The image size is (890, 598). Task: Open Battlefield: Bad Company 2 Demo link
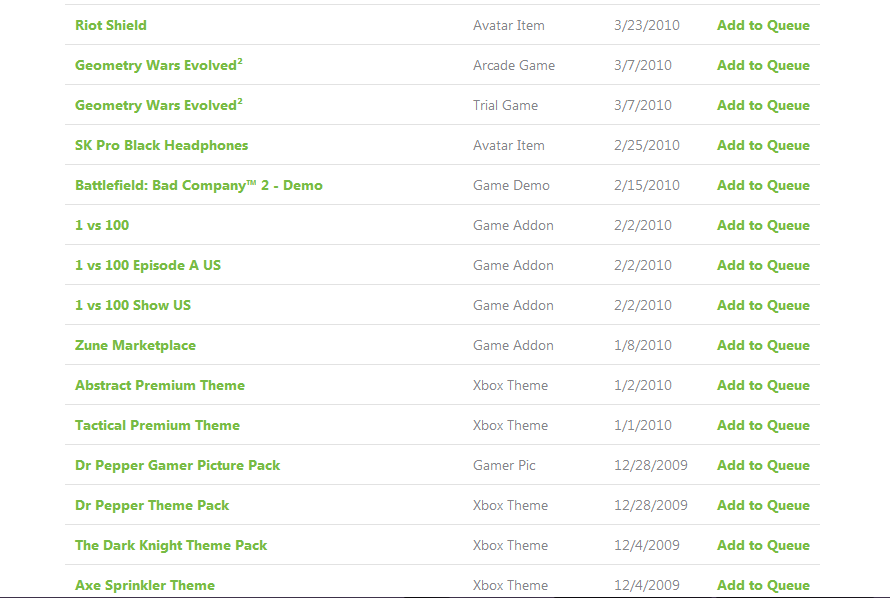click(199, 186)
